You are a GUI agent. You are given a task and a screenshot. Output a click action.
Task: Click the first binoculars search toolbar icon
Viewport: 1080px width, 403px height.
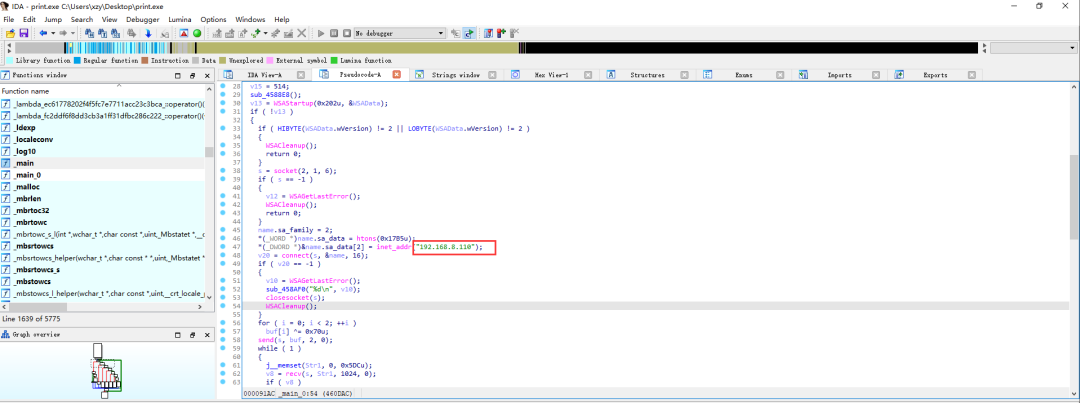coord(89,33)
